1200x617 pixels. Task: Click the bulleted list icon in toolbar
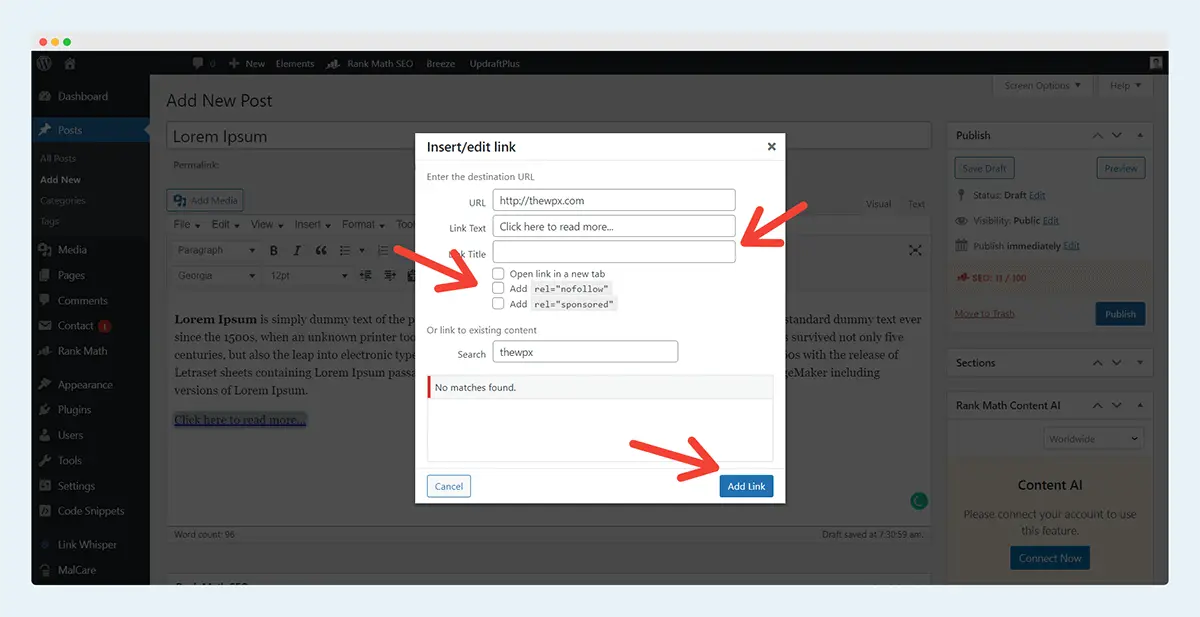tap(345, 250)
